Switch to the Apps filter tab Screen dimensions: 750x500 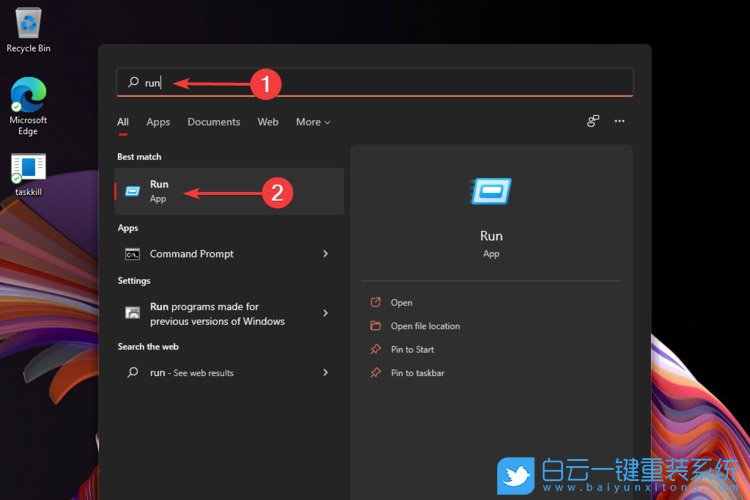158,122
